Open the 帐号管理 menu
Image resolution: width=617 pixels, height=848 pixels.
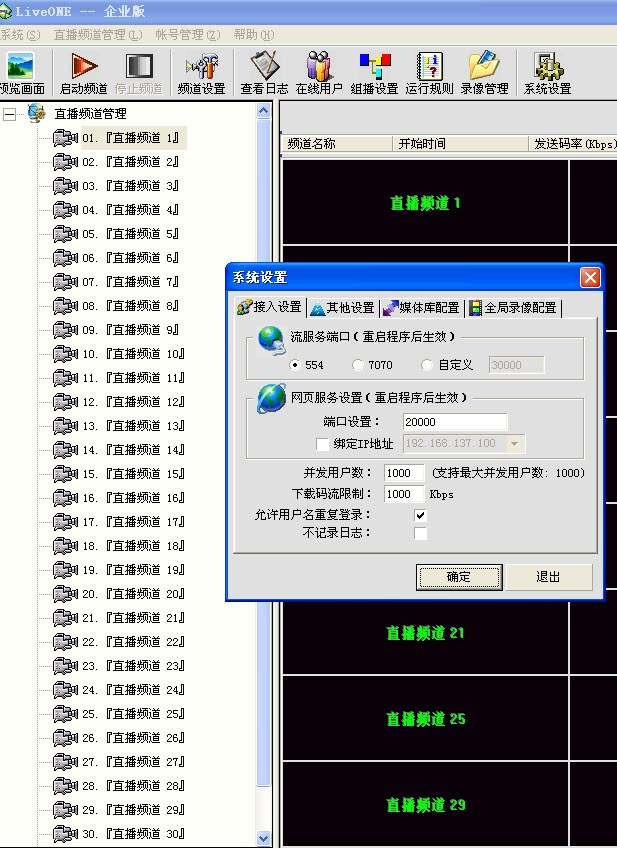coord(187,35)
